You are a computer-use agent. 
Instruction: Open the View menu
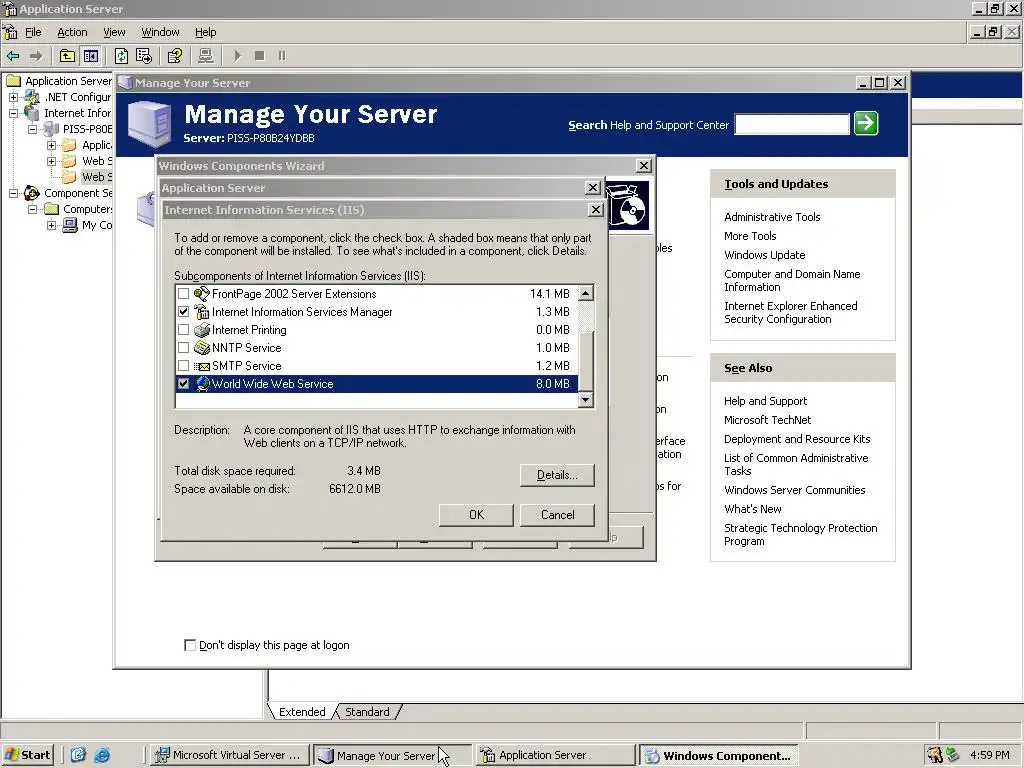pos(114,32)
